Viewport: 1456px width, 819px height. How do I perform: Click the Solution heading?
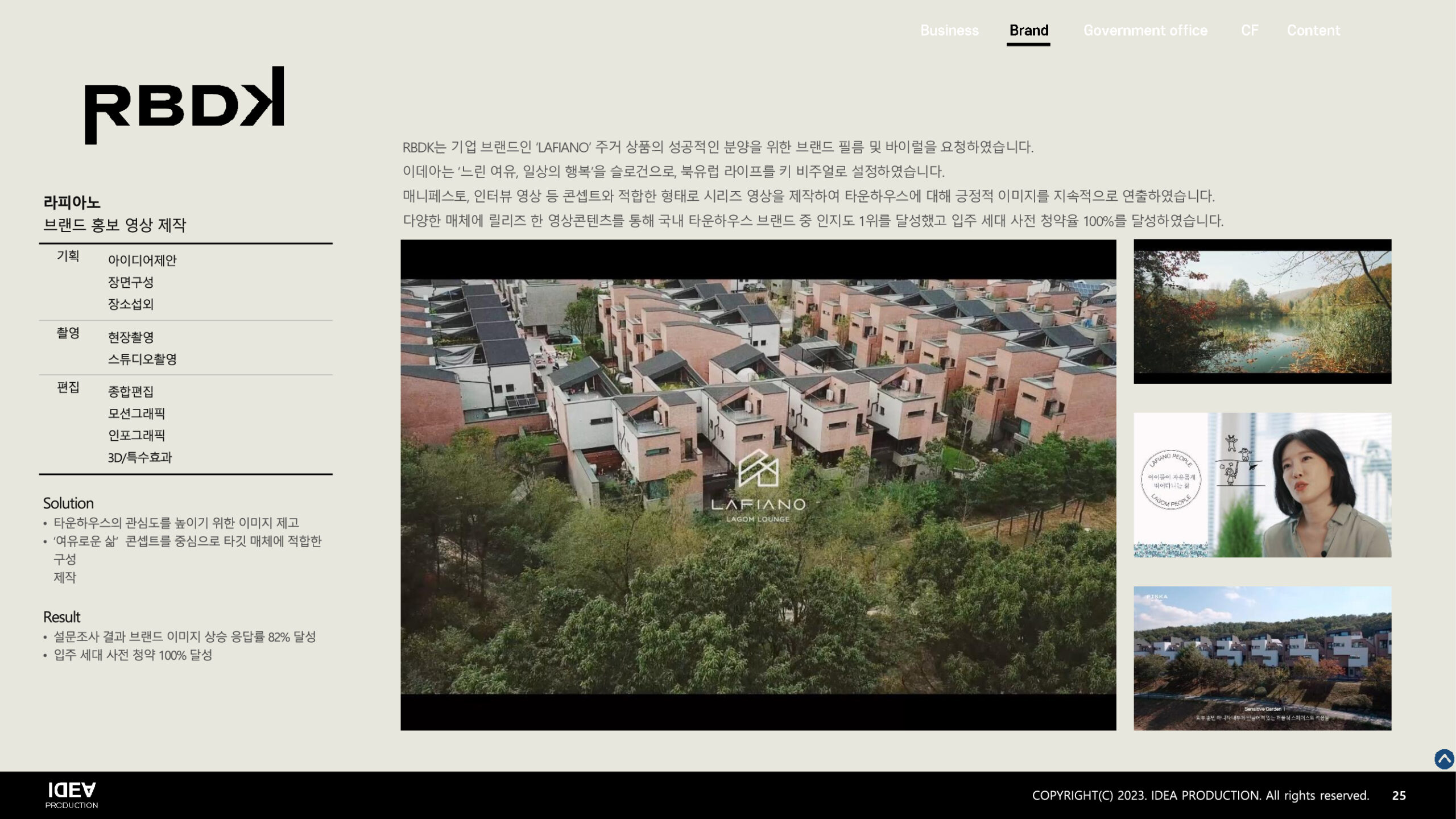[x=68, y=503]
